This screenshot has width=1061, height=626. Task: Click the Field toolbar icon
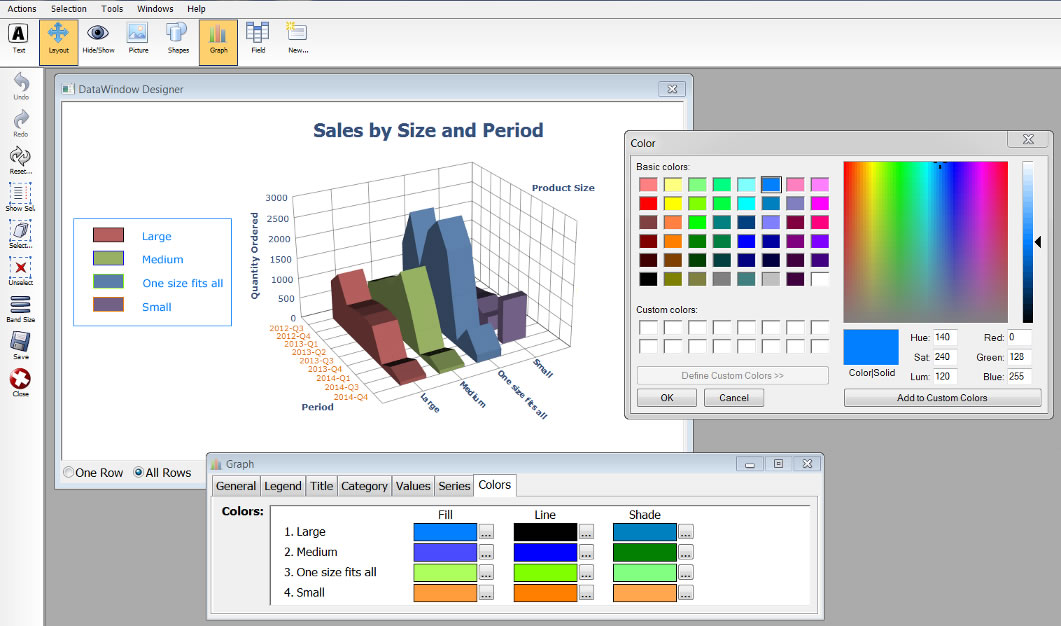point(257,38)
